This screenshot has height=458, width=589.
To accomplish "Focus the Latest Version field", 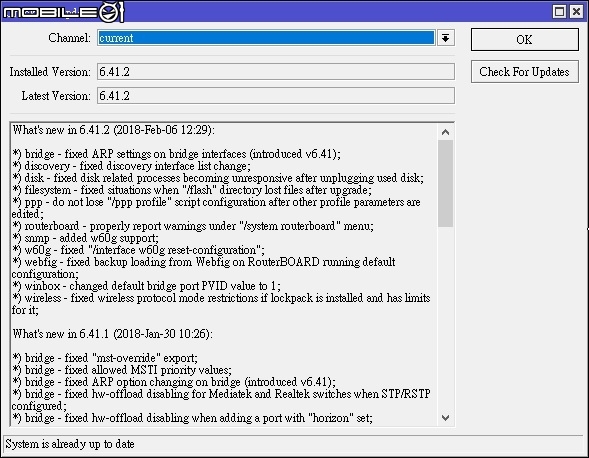I will click(275, 96).
